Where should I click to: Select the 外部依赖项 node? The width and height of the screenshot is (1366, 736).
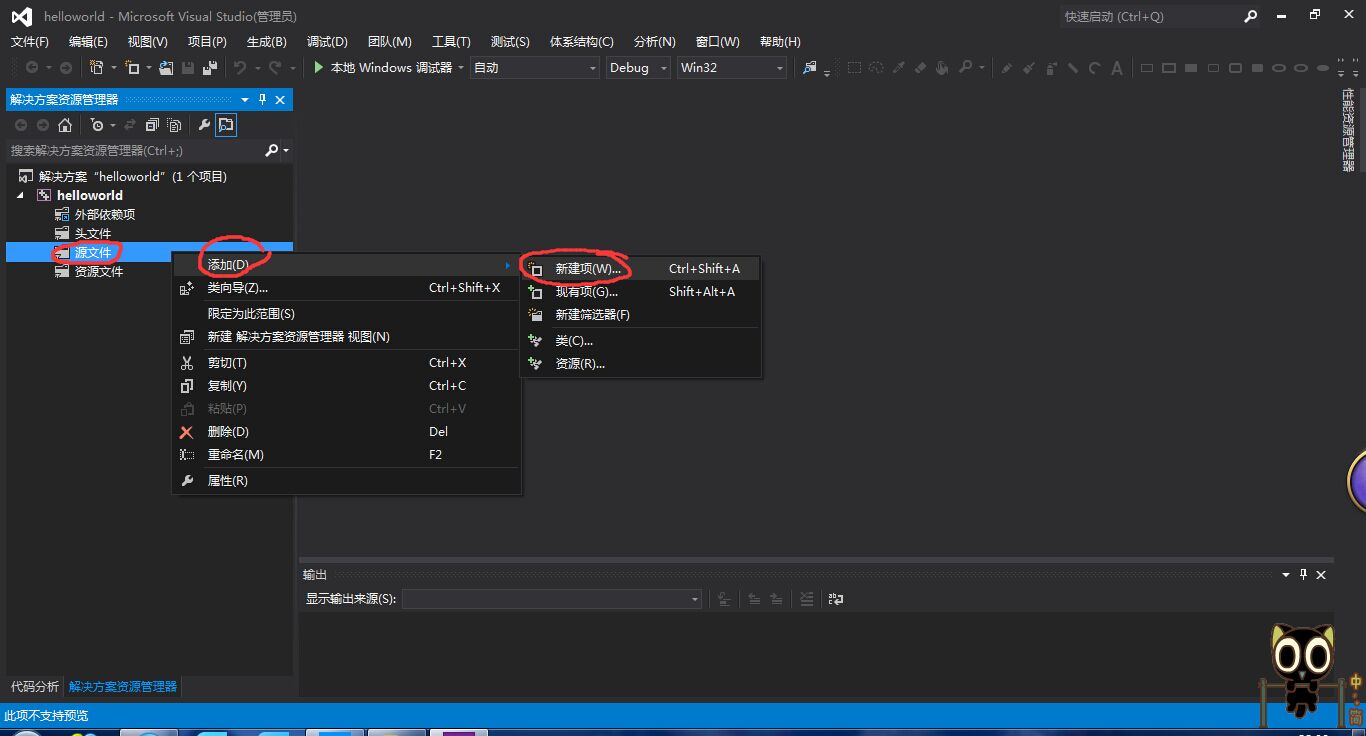(x=105, y=215)
